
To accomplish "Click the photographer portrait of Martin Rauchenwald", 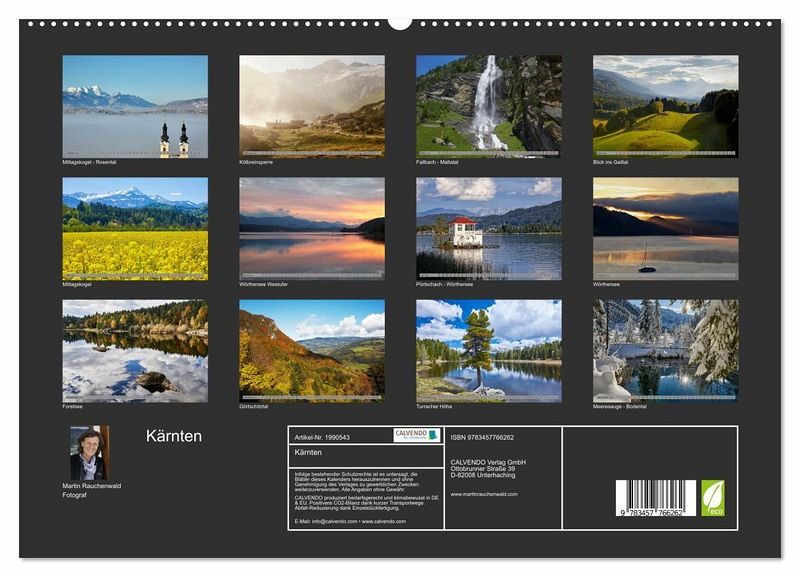I will tap(88, 453).
